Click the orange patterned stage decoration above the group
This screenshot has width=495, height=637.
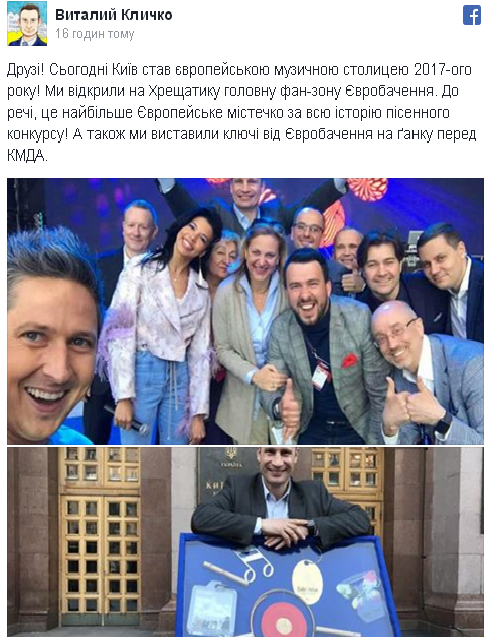(x=368, y=189)
